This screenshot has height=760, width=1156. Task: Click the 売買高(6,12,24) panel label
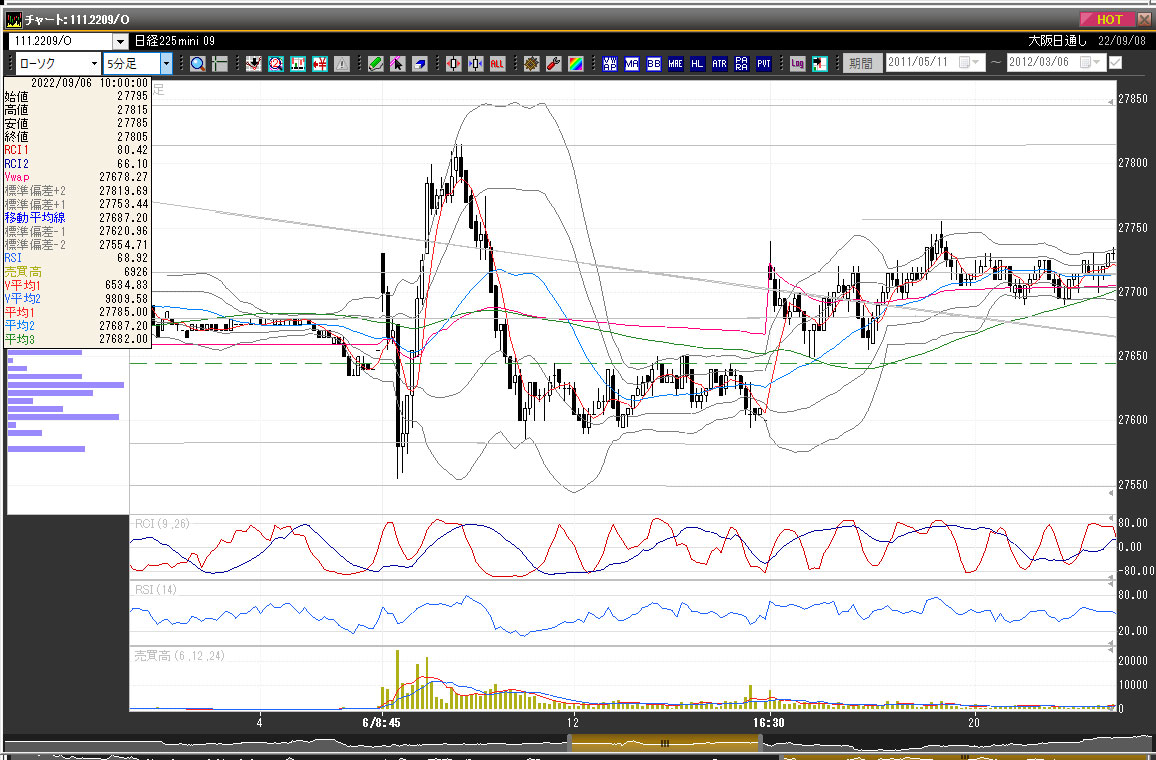(179, 656)
